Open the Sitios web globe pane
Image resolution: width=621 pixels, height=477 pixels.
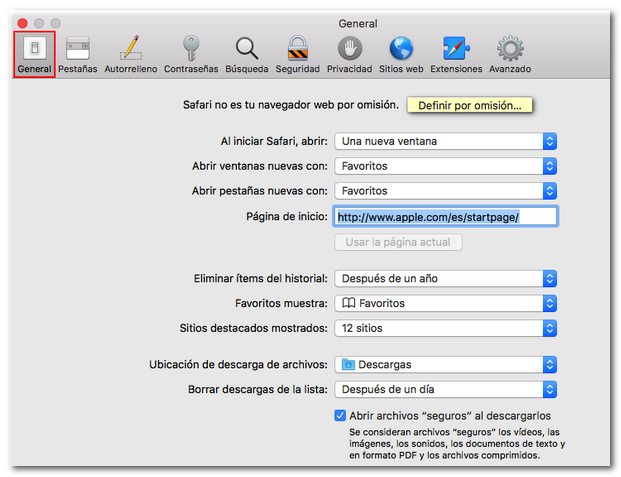[401, 54]
